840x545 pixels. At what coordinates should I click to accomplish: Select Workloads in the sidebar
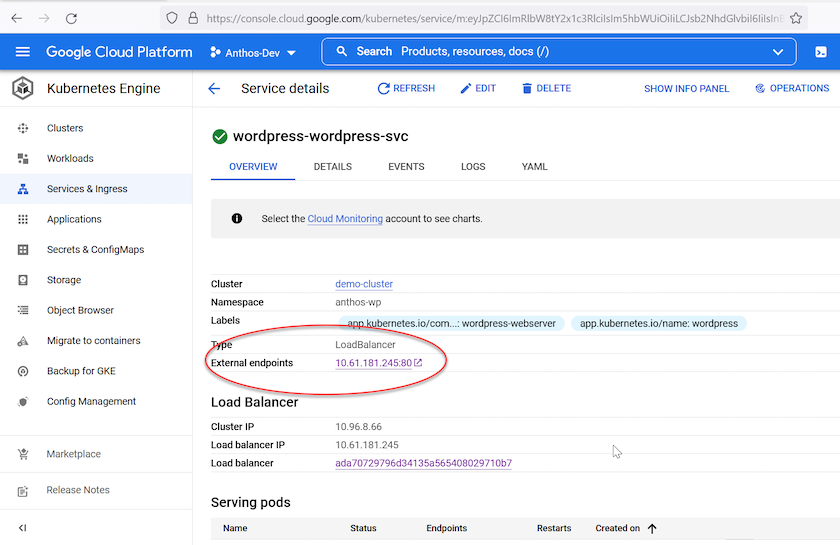tap(70, 158)
